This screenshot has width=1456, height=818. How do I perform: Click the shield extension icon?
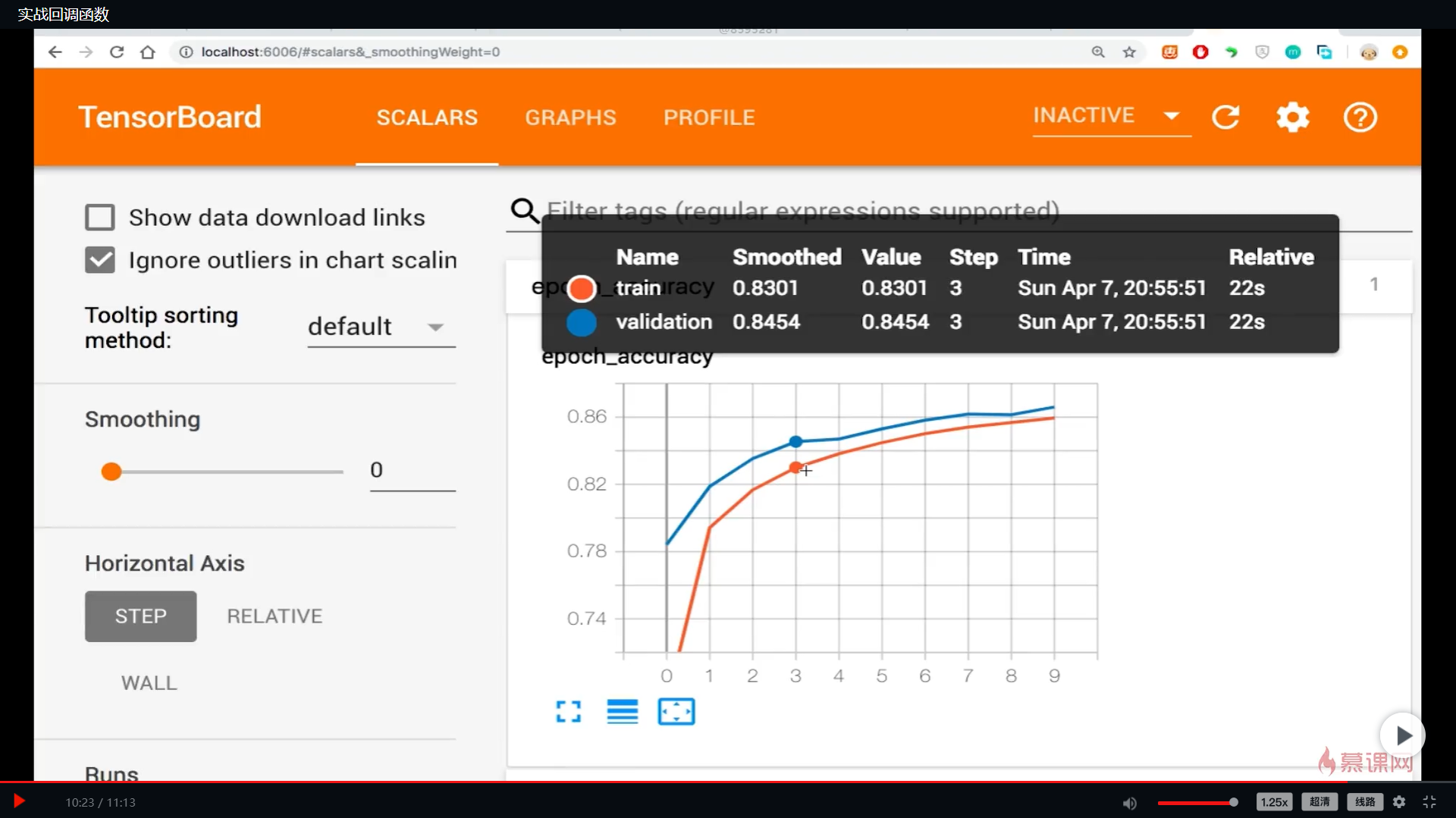coord(1262,52)
